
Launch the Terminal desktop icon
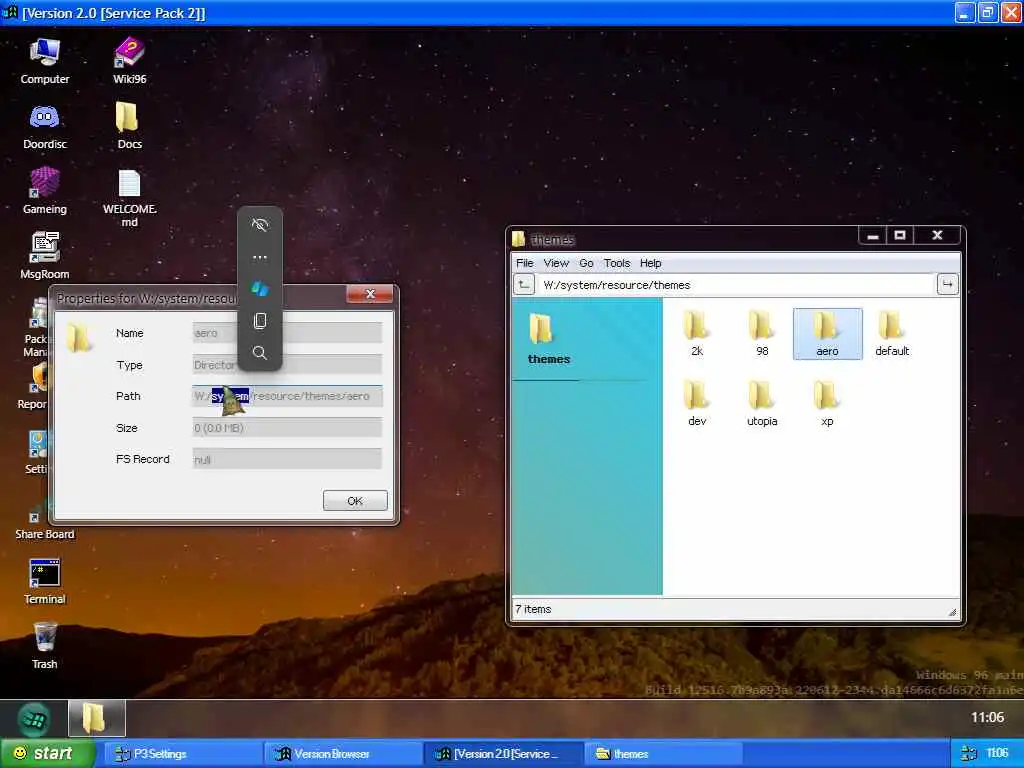click(x=44, y=581)
